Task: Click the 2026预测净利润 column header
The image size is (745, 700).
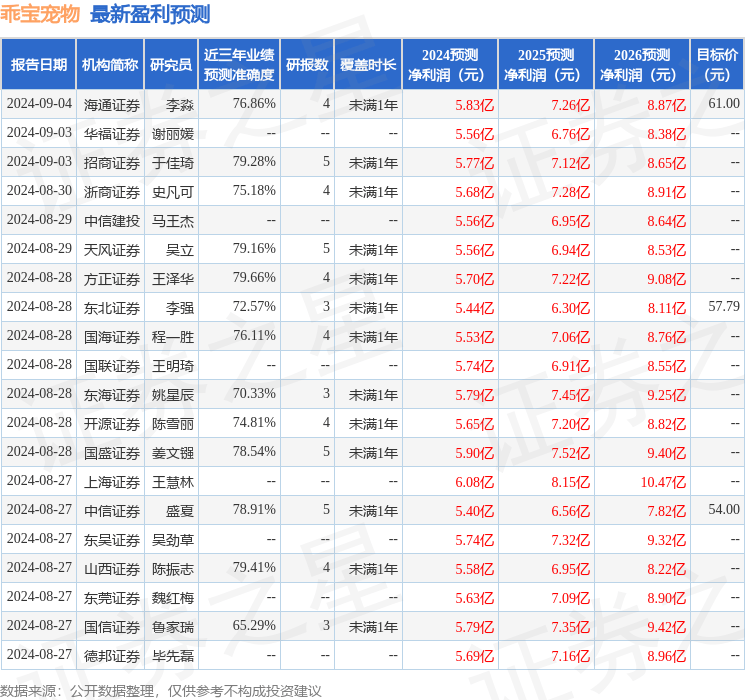Action: (x=642, y=65)
